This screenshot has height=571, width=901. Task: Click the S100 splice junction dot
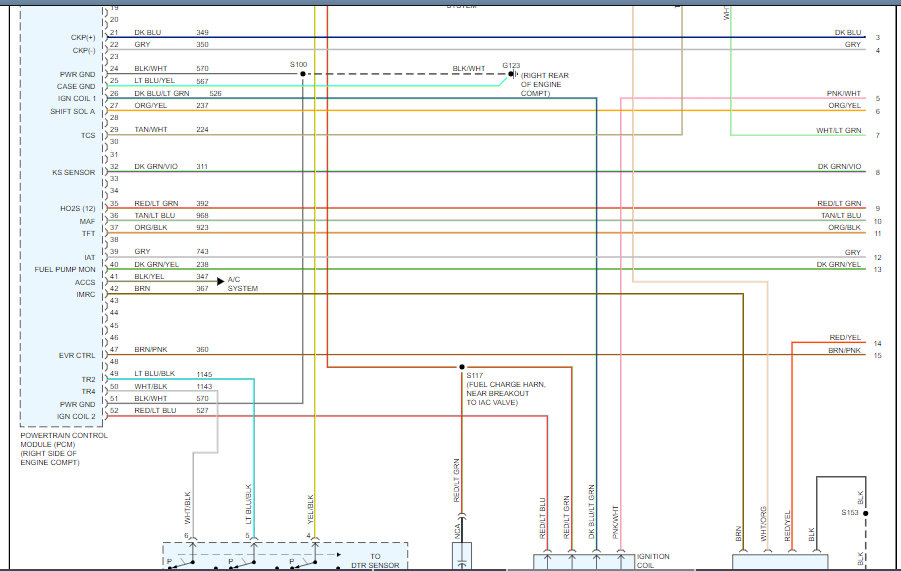pyautogui.click(x=301, y=74)
